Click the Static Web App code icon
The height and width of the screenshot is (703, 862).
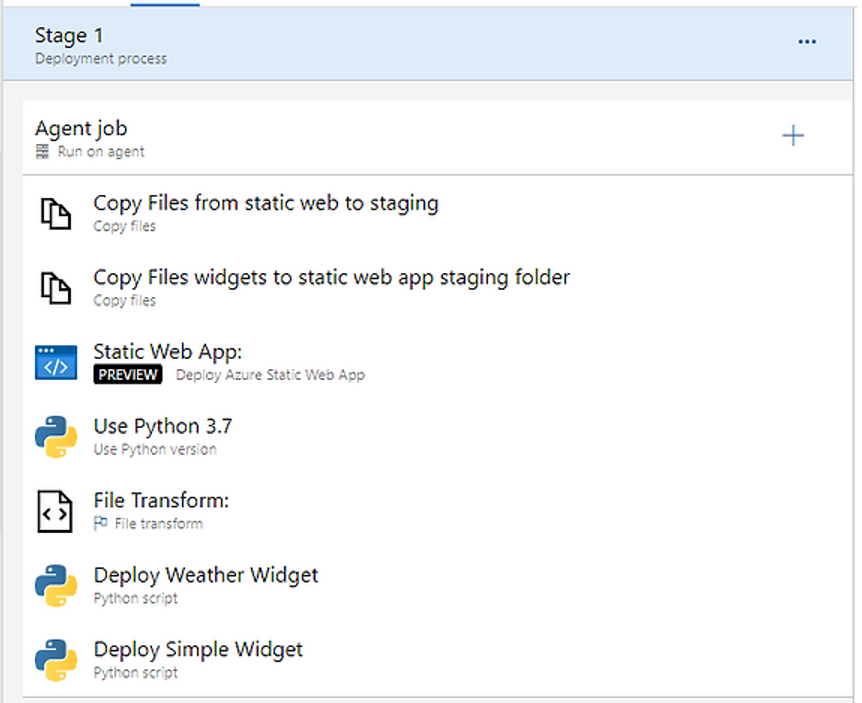(56, 362)
